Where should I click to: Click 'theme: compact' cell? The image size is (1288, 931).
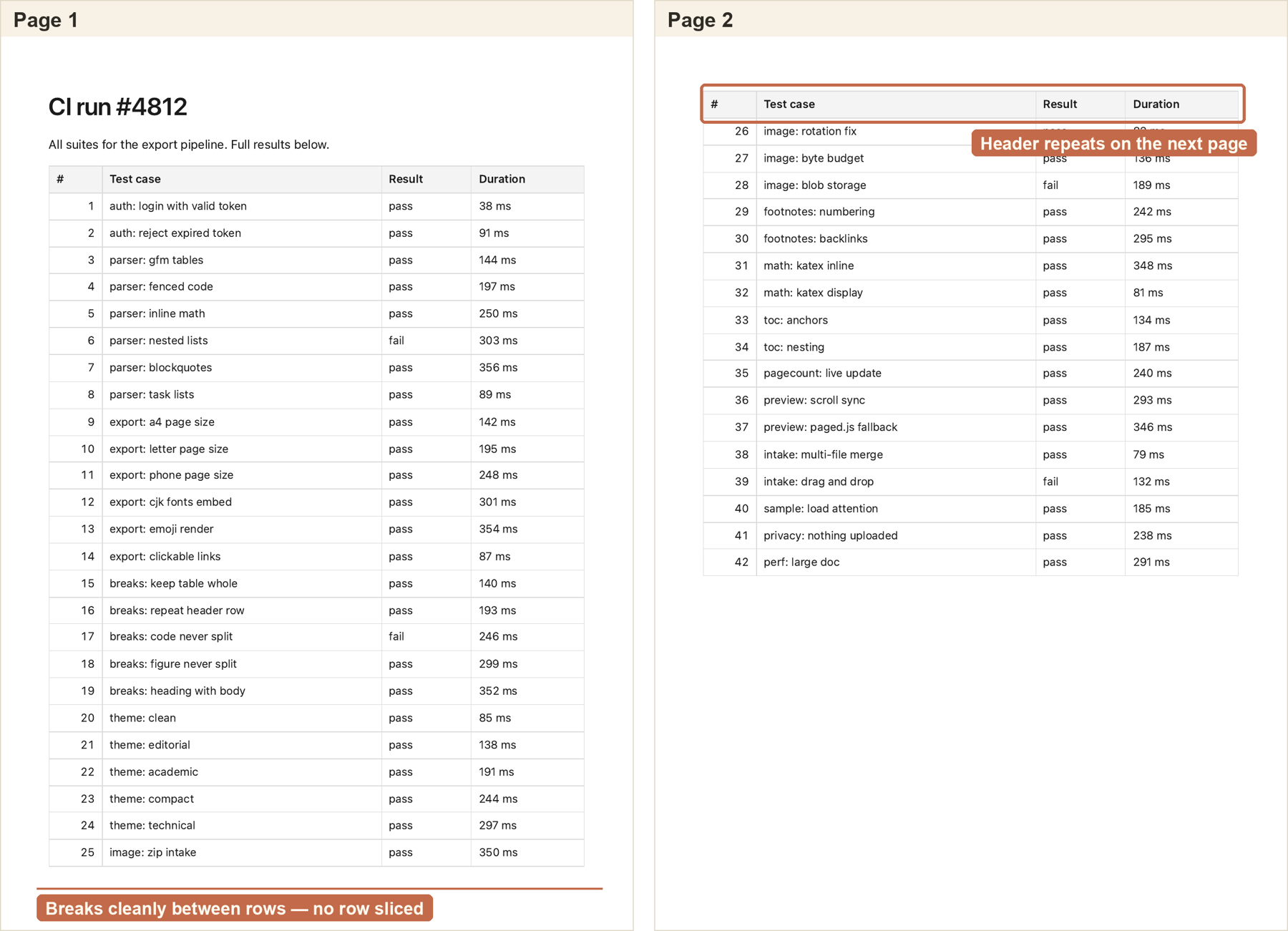242,799
